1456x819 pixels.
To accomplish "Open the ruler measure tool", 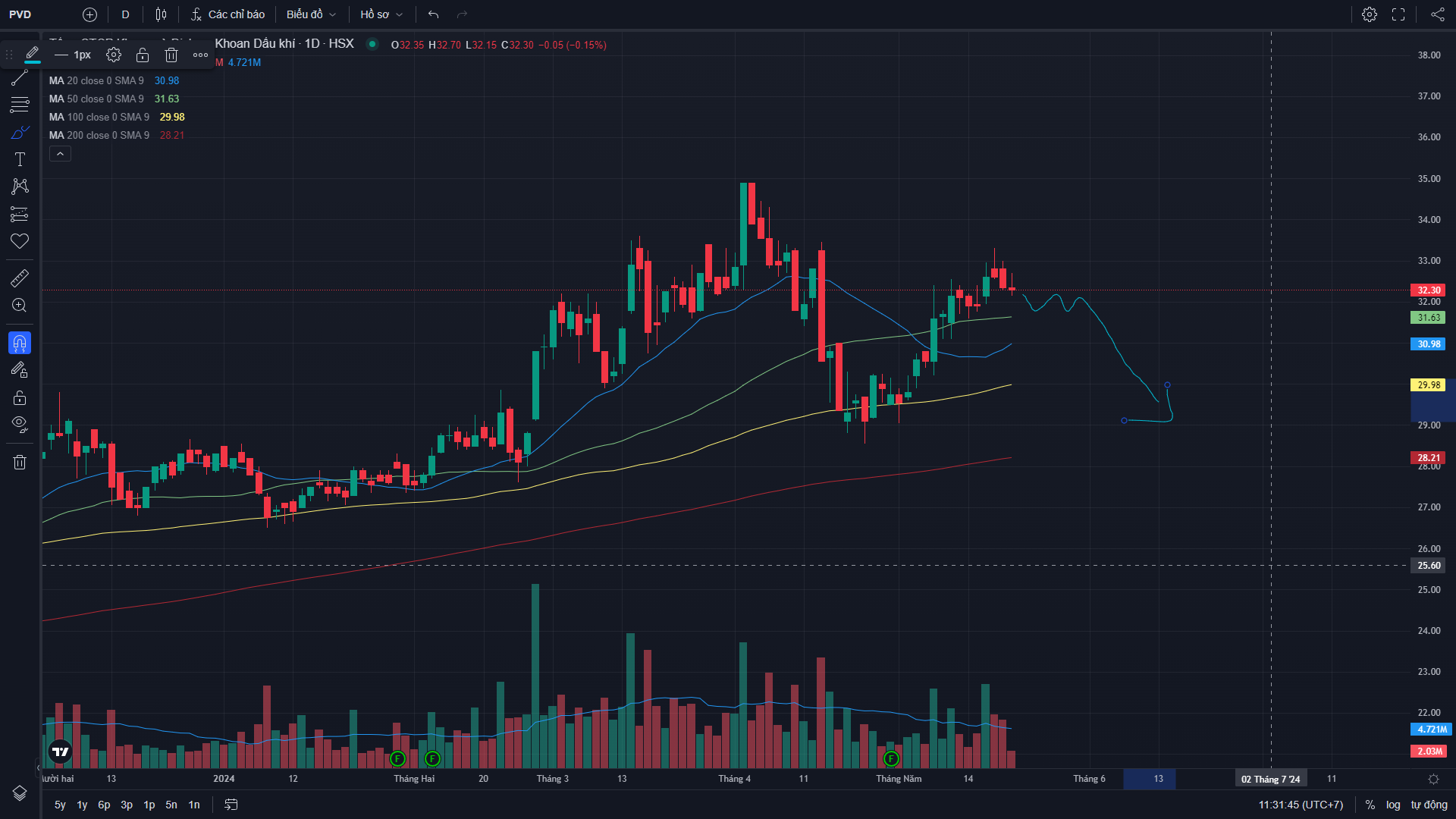I will point(20,278).
